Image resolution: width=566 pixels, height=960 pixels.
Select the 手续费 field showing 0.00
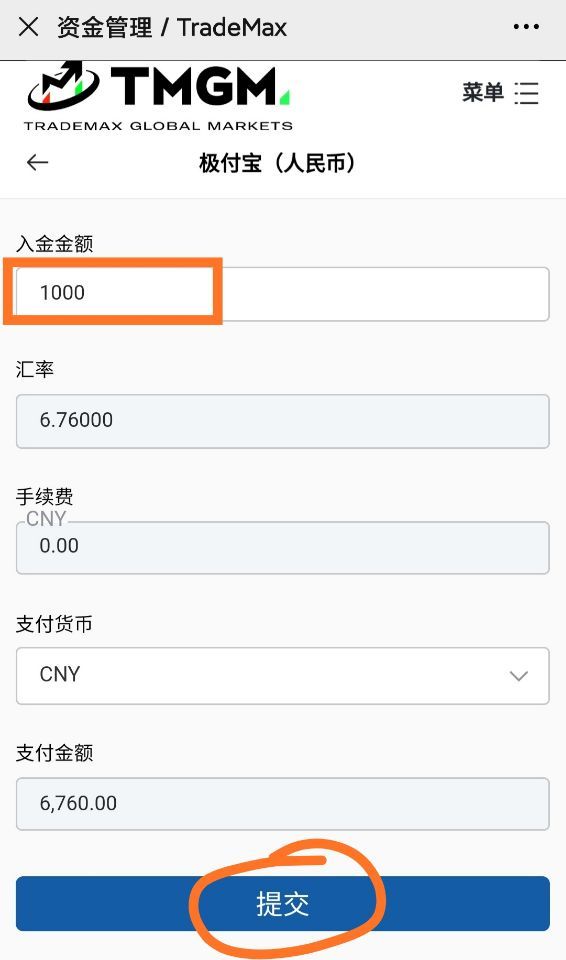pos(282,547)
